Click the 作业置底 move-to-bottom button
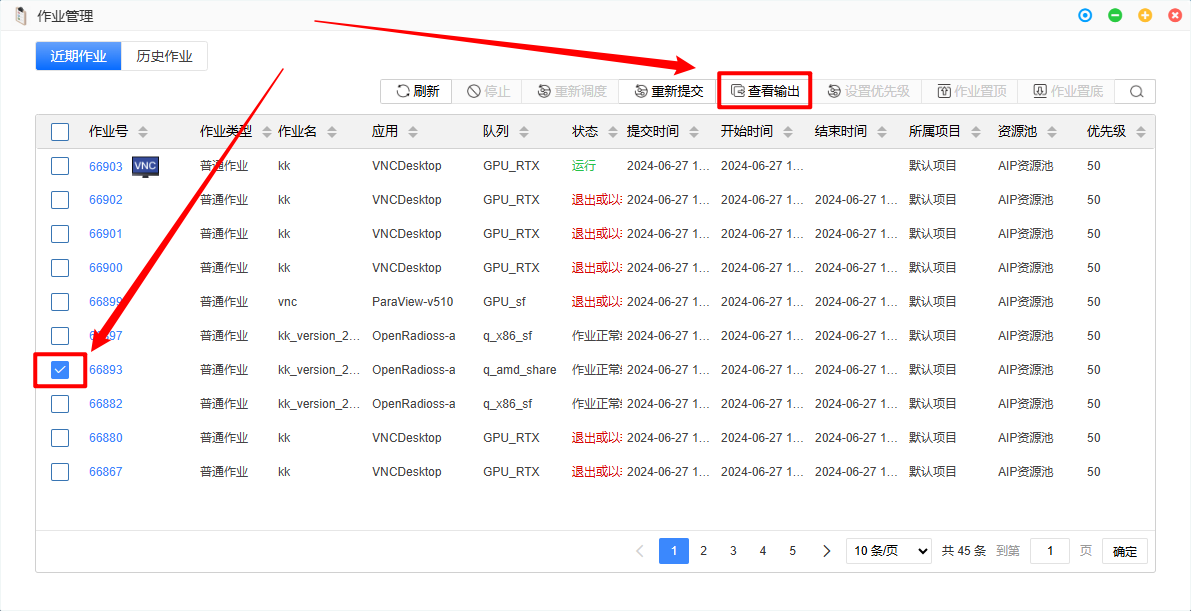1191x611 pixels. coord(1067,91)
